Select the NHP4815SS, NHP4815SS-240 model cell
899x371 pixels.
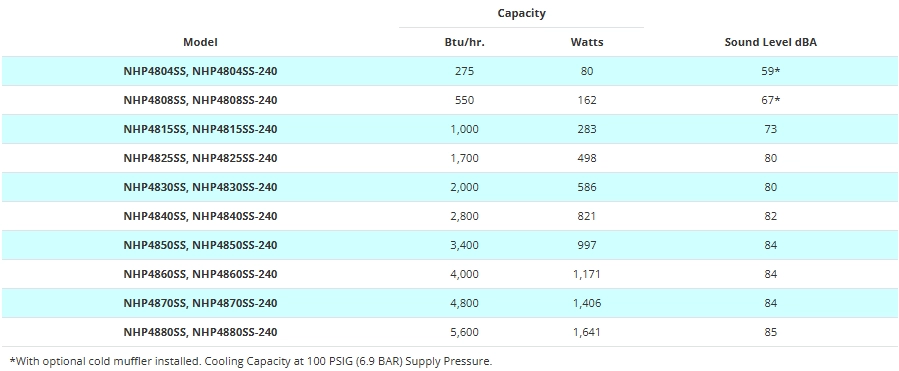point(200,129)
